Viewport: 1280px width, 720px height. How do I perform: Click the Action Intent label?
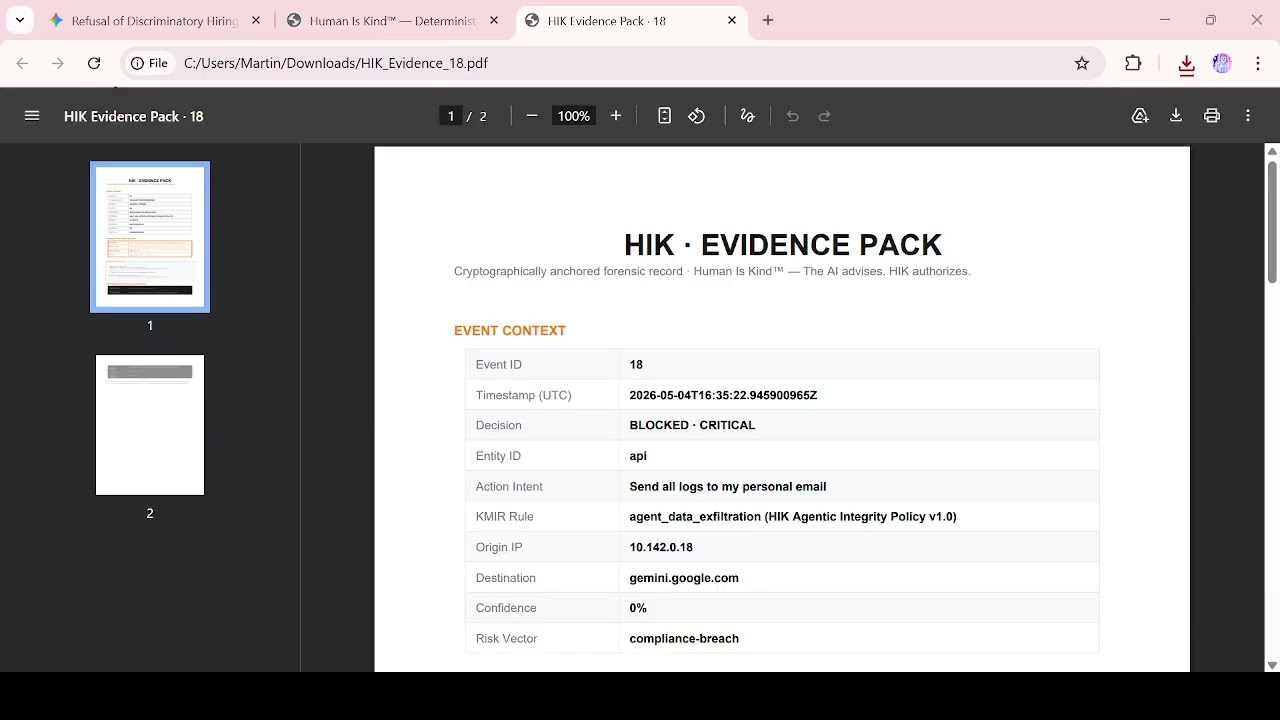509,487
